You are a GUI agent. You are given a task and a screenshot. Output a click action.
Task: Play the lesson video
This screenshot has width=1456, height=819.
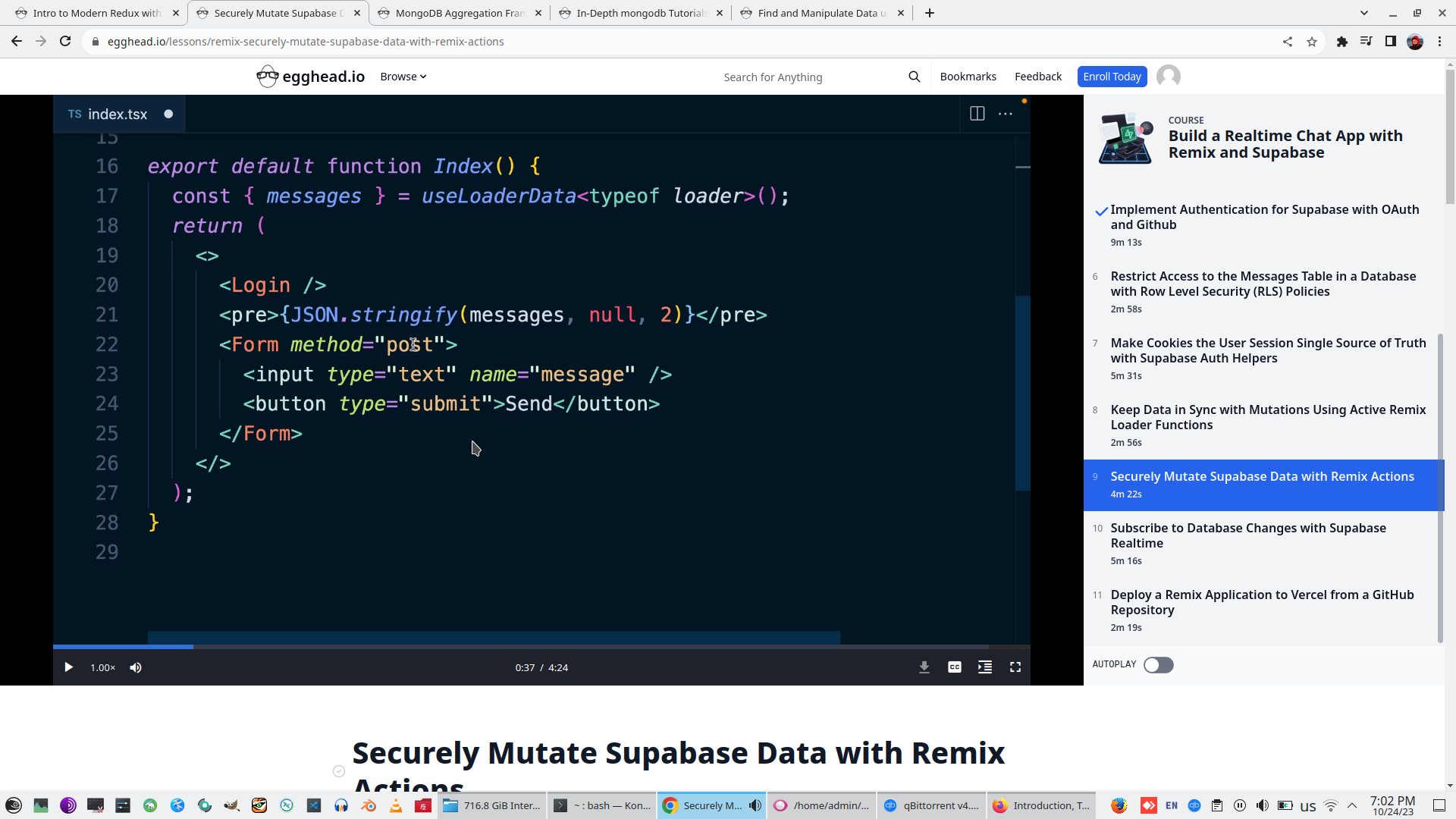click(x=68, y=667)
